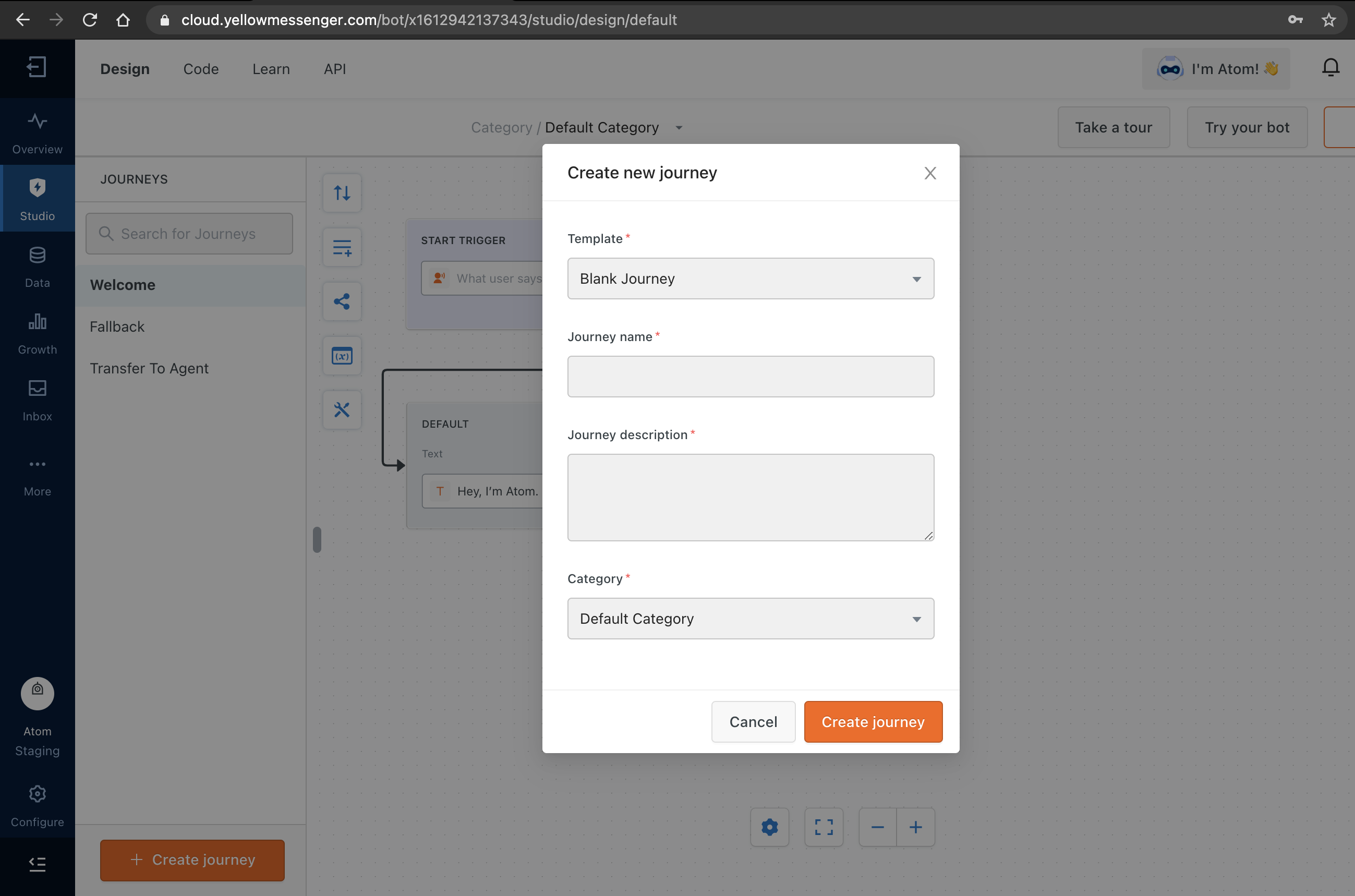Open the Growth section in sidebar
This screenshot has height=896, width=1355.
[37, 333]
